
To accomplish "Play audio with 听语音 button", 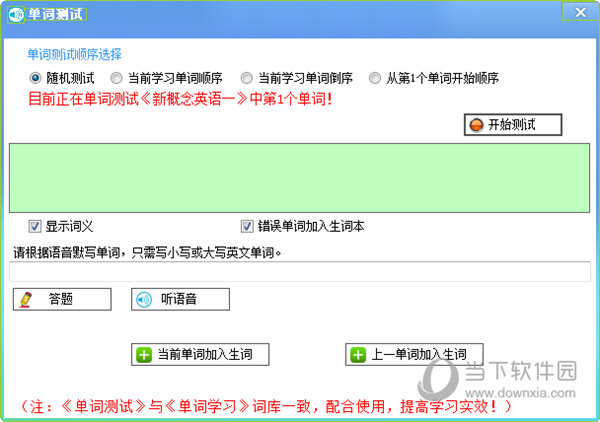I will pyautogui.click(x=180, y=299).
